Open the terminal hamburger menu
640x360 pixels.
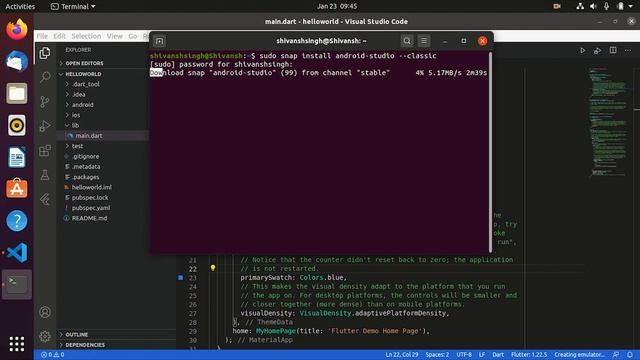coord(424,41)
